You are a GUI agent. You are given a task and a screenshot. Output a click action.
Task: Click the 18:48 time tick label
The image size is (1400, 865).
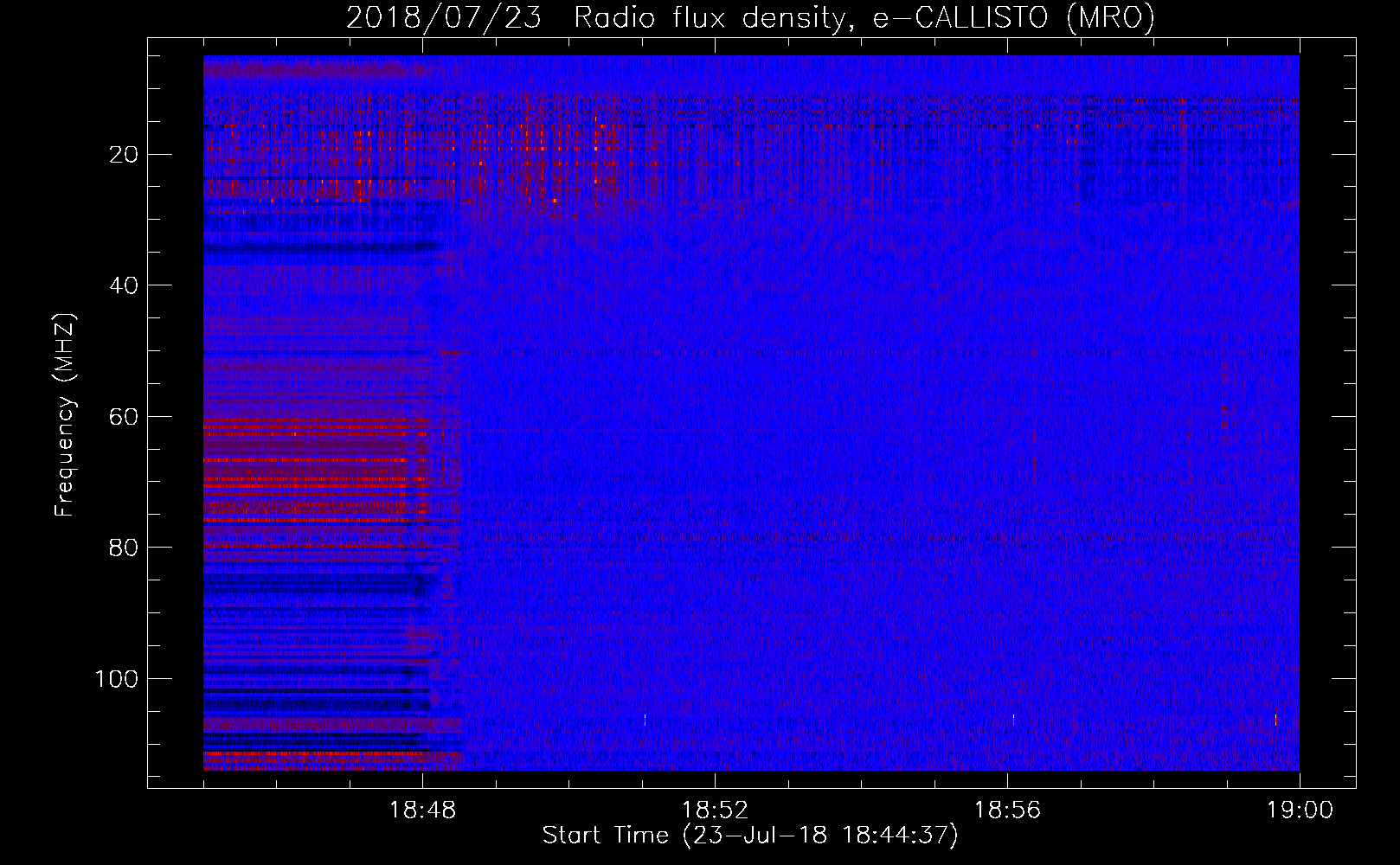[x=422, y=811]
